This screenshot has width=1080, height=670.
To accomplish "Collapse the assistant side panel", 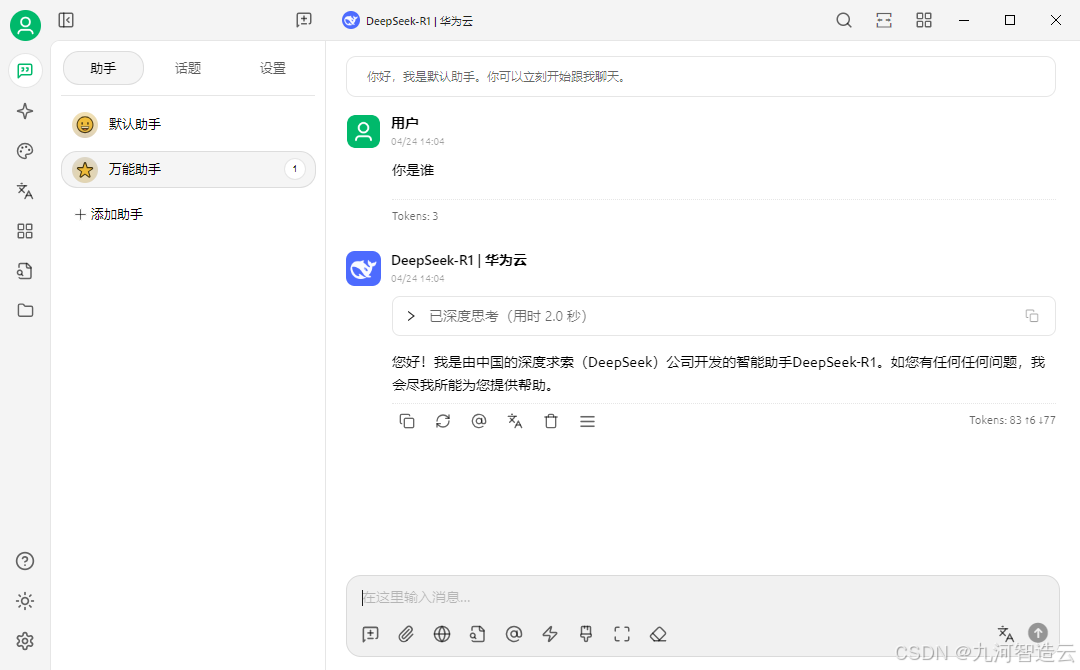I will (66, 20).
